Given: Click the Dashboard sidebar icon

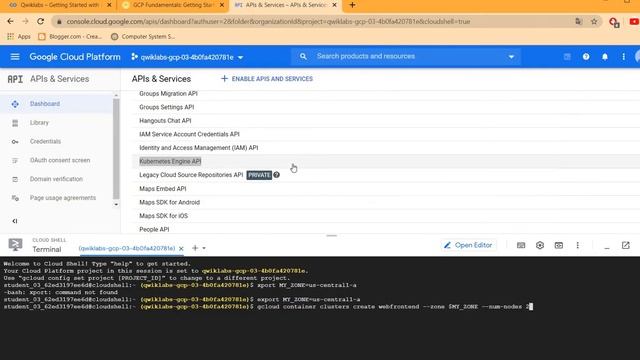Looking at the screenshot, I should tap(15, 104).
